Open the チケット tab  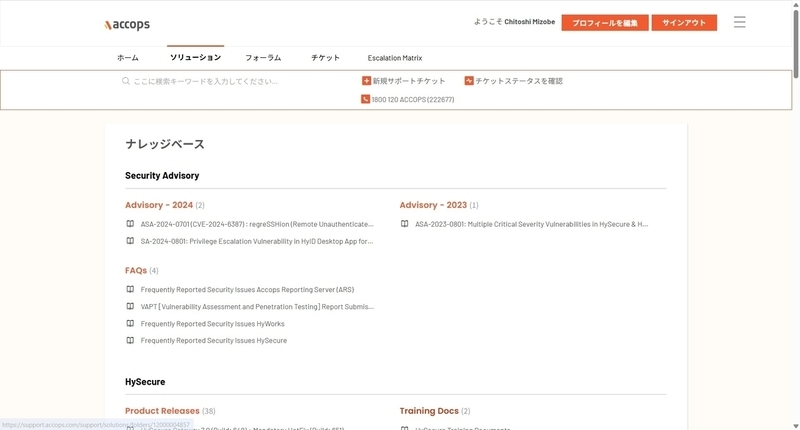(326, 58)
